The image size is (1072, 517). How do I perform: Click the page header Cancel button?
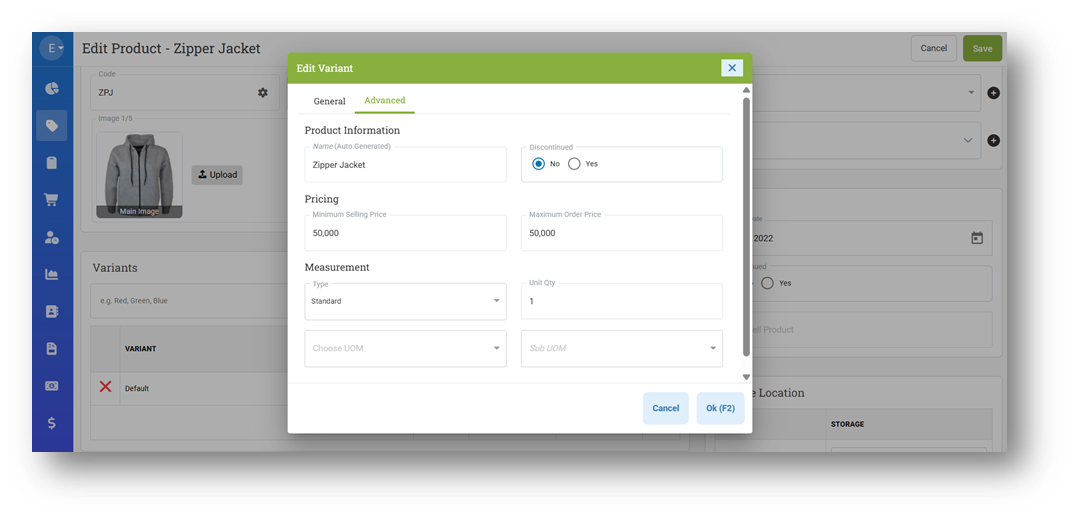point(933,49)
